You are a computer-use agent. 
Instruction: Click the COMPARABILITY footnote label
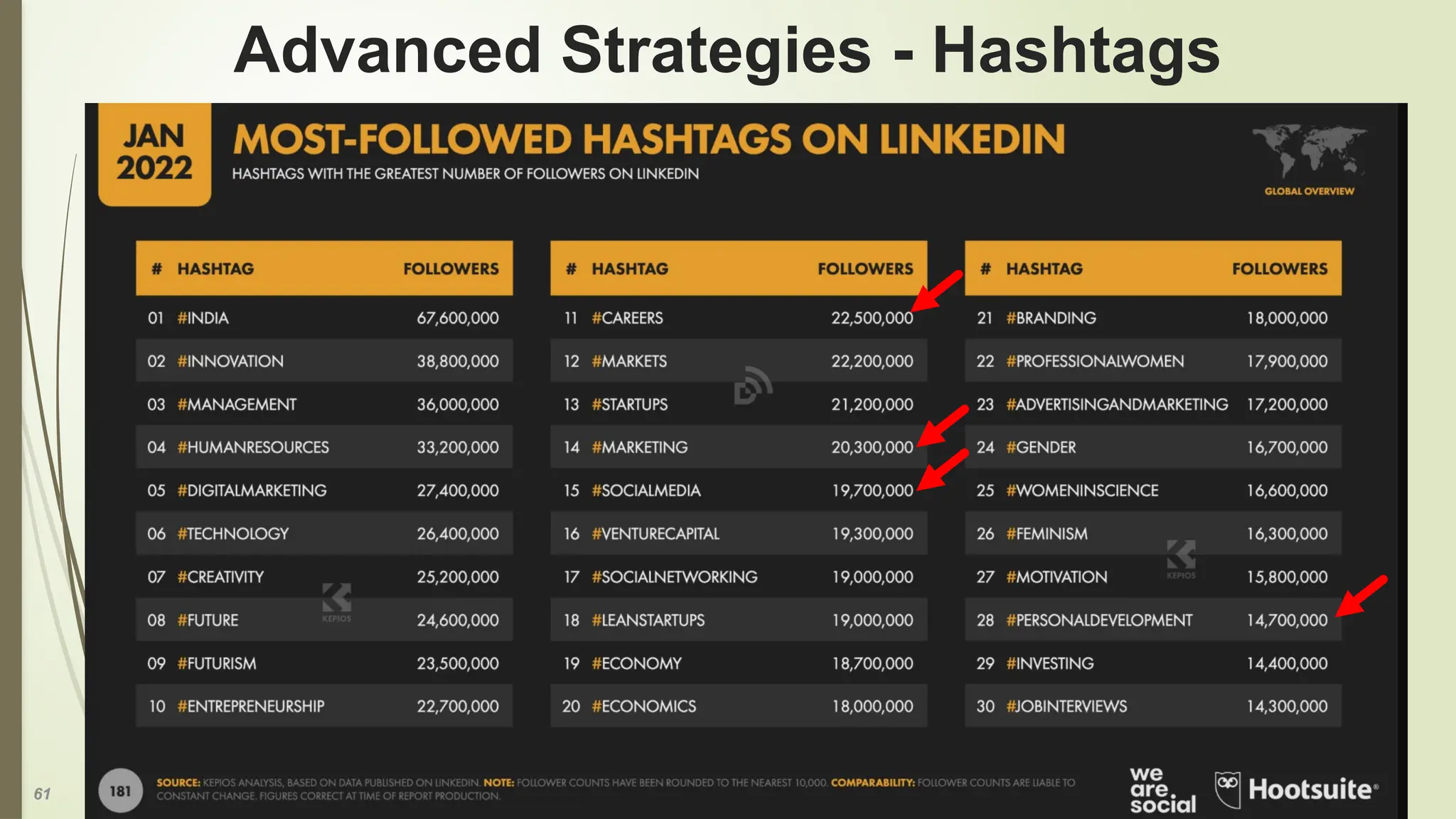tap(872, 782)
